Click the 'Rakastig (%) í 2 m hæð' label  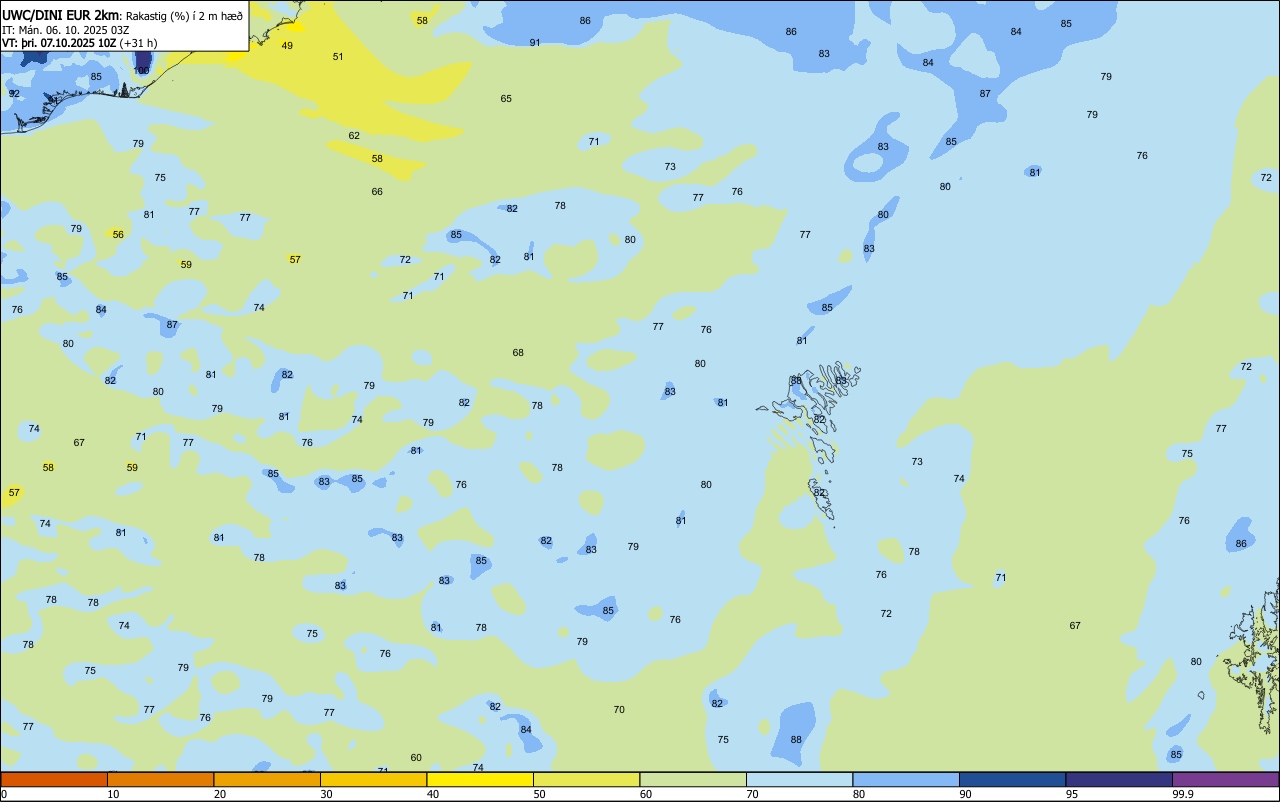[x=184, y=16]
